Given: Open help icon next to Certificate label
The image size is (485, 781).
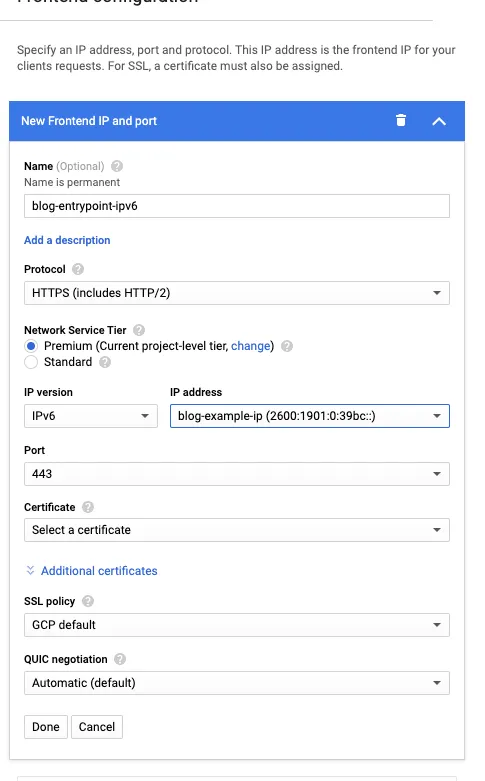Looking at the screenshot, I should click(x=88, y=507).
